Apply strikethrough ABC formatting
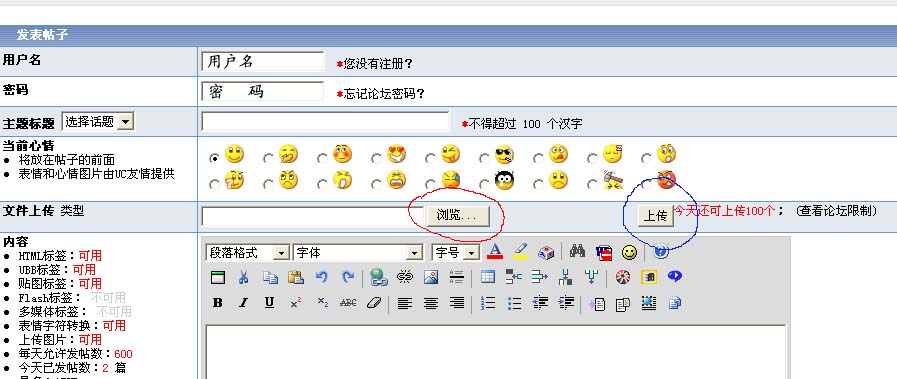This screenshot has height=379, width=897. coord(348,304)
